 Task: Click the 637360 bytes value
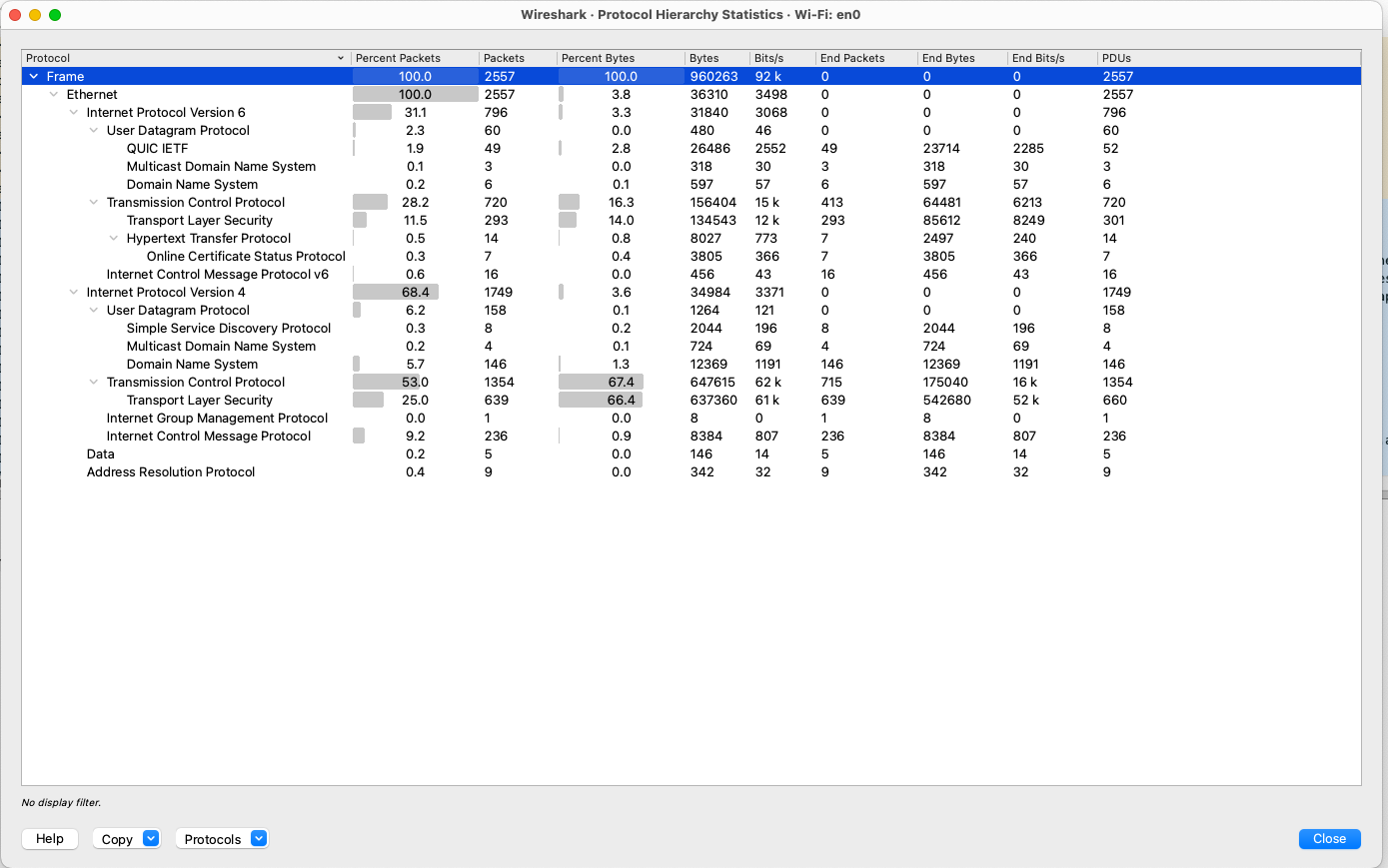tap(713, 401)
